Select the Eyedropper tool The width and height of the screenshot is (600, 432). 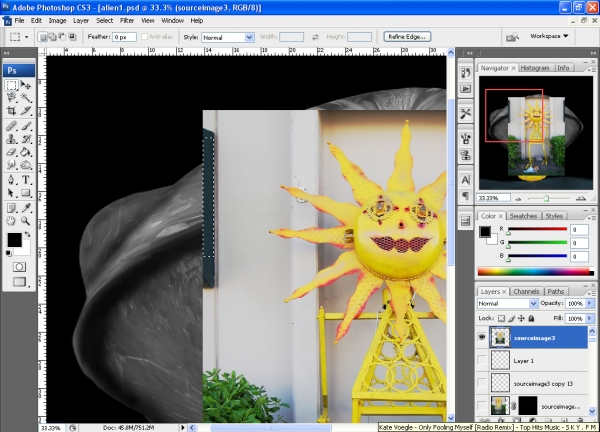(26, 207)
